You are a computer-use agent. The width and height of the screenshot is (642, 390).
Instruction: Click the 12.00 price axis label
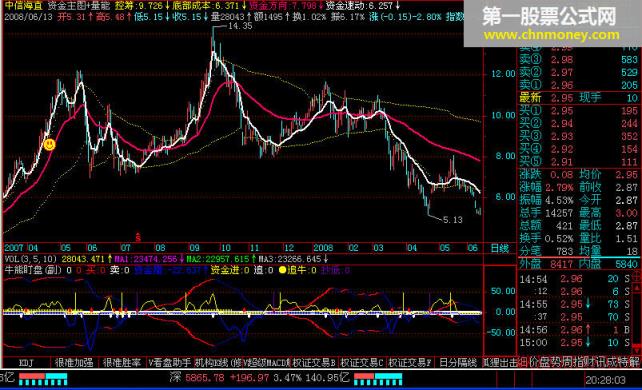[x=503, y=74]
